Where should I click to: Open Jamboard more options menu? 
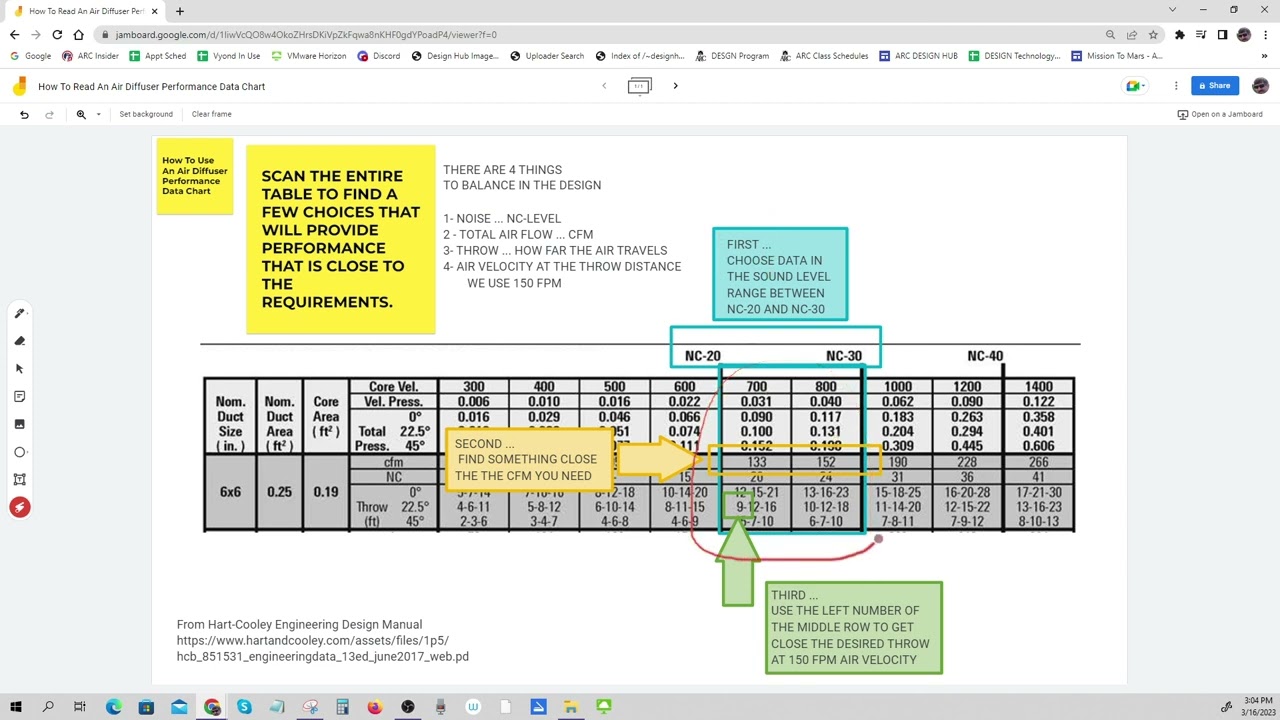coord(1176,86)
